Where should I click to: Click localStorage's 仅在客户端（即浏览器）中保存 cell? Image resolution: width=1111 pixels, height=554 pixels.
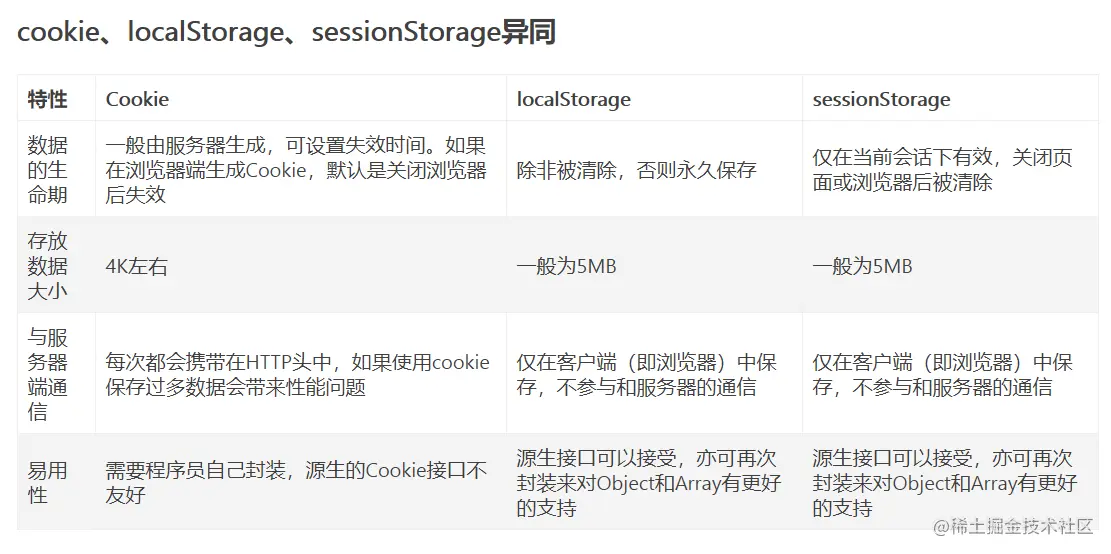[x=646, y=374]
